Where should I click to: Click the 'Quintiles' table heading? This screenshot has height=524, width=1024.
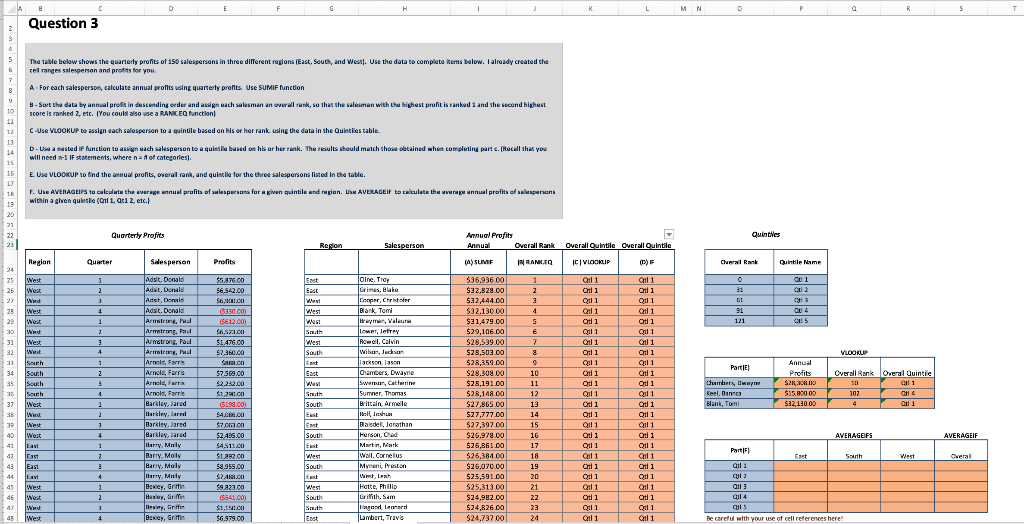click(765, 235)
